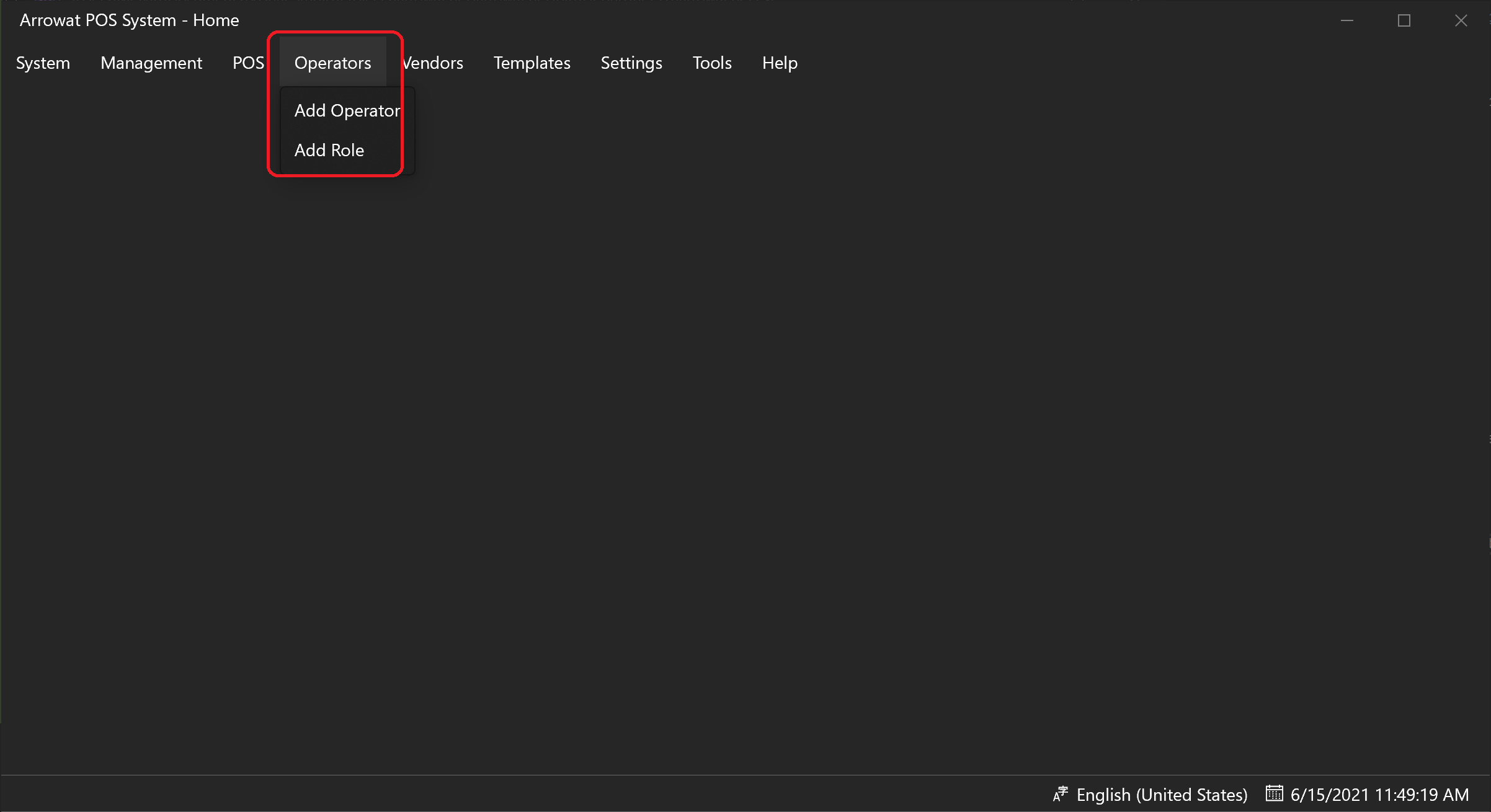1491x812 pixels.
Task: Choose Add Operator from the dropdown
Action: coord(347,110)
